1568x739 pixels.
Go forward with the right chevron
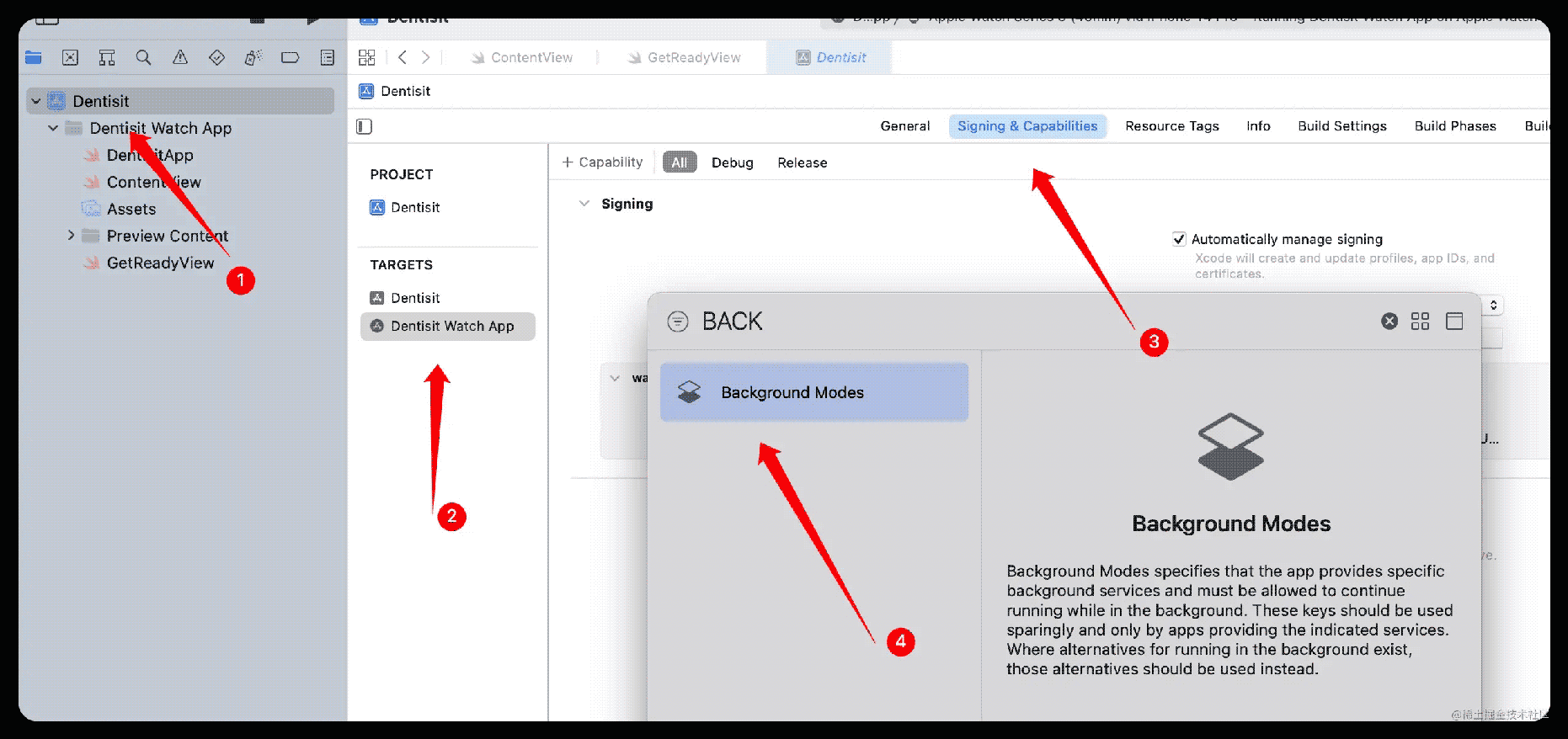426,57
